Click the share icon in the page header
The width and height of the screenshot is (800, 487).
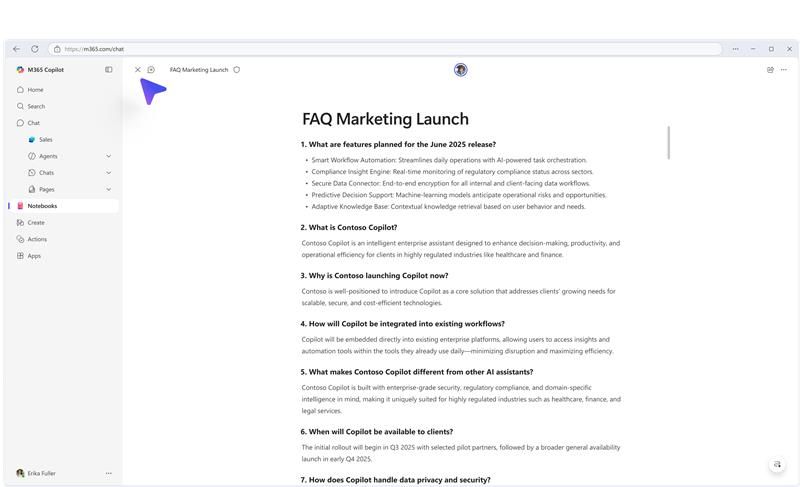point(770,70)
